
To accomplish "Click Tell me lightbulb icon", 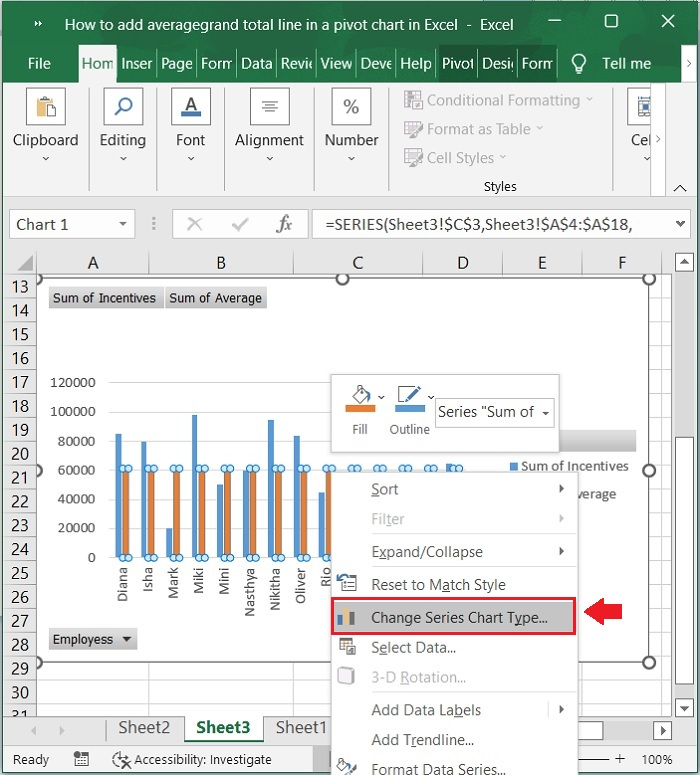I will tap(578, 63).
